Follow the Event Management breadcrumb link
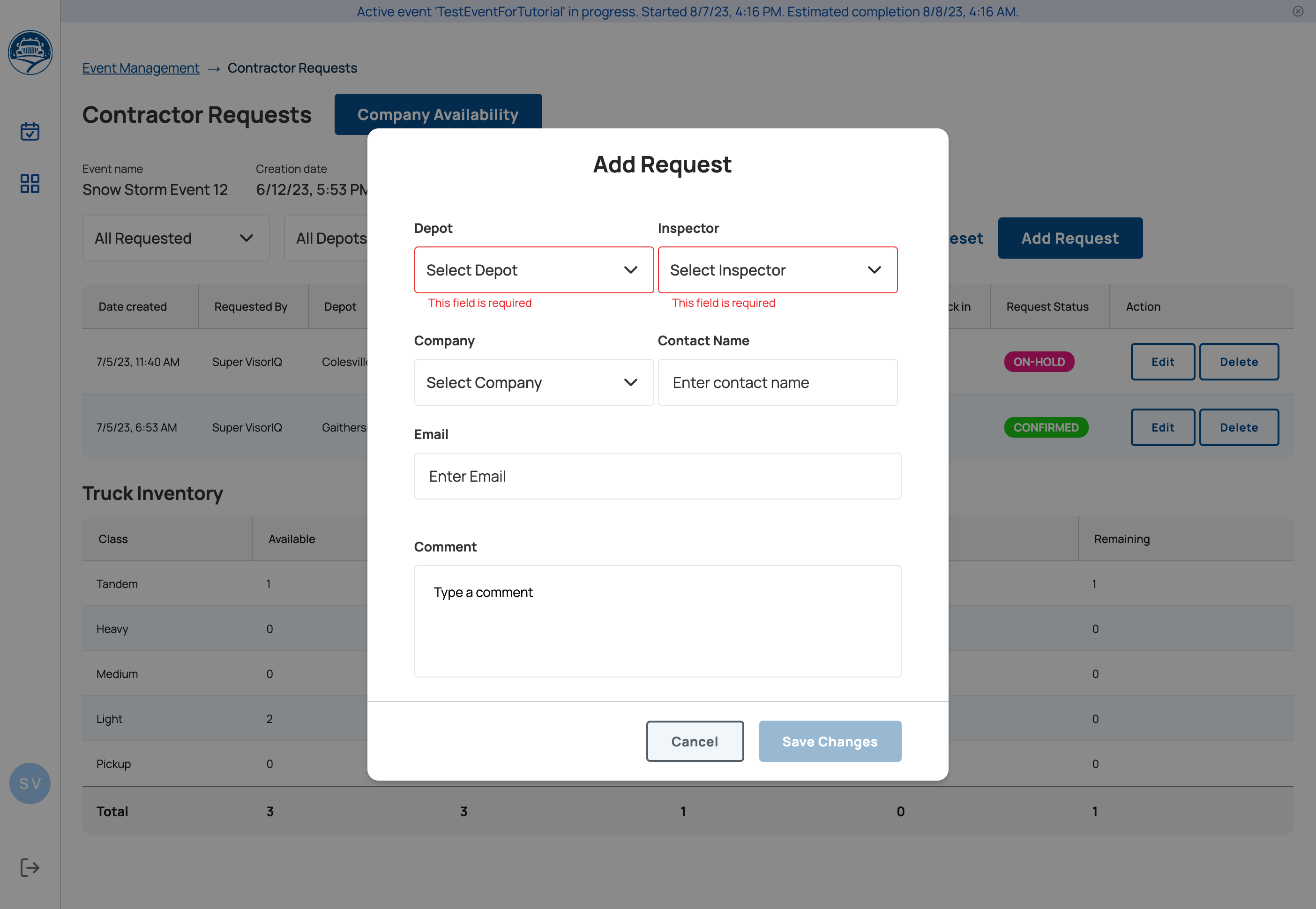 coord(141,68)
